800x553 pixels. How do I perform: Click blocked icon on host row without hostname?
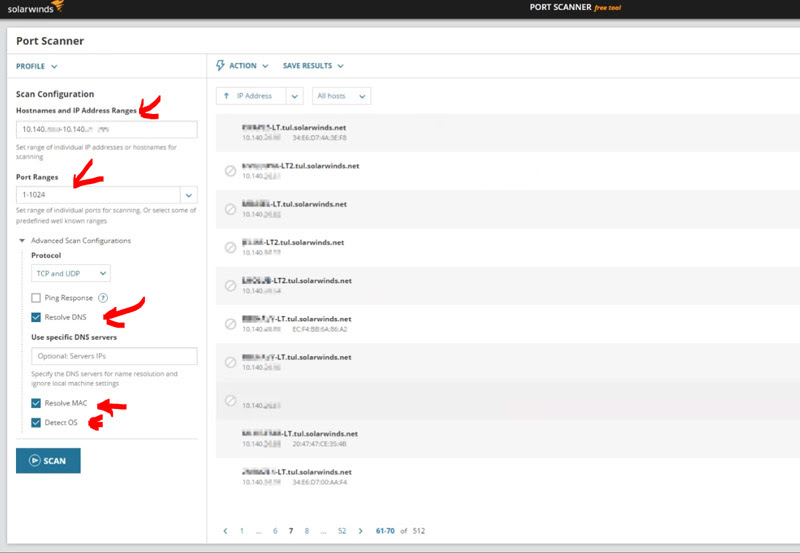(231, 400)
